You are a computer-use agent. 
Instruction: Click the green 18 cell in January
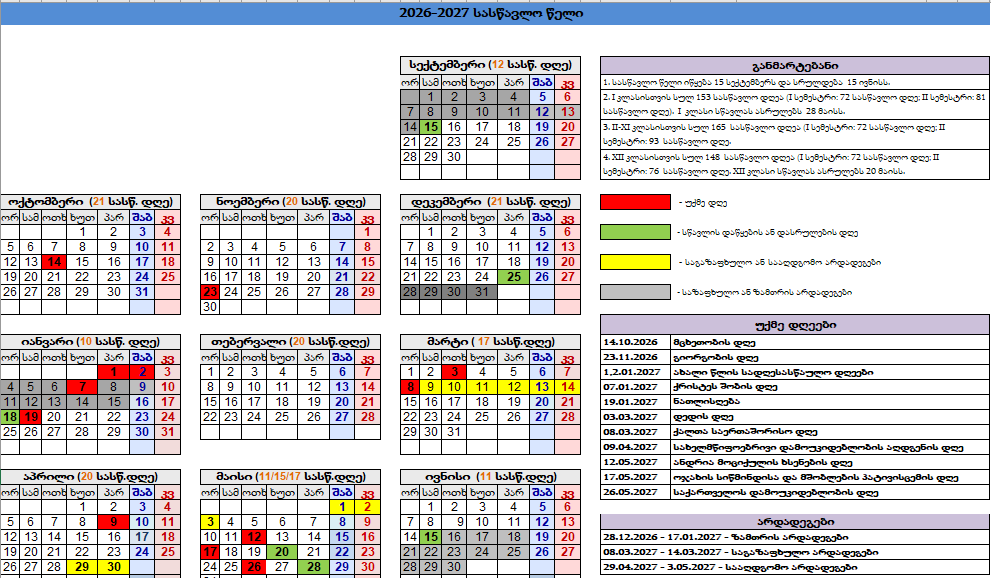(x=10, y=417)
